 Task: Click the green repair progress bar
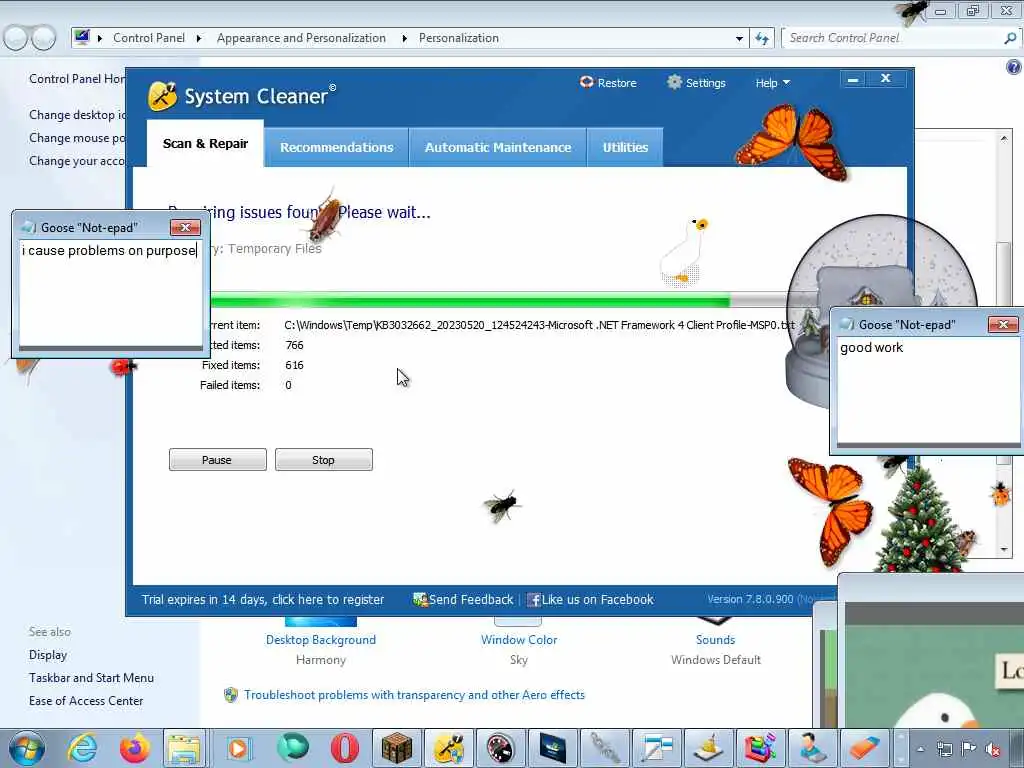470,301
